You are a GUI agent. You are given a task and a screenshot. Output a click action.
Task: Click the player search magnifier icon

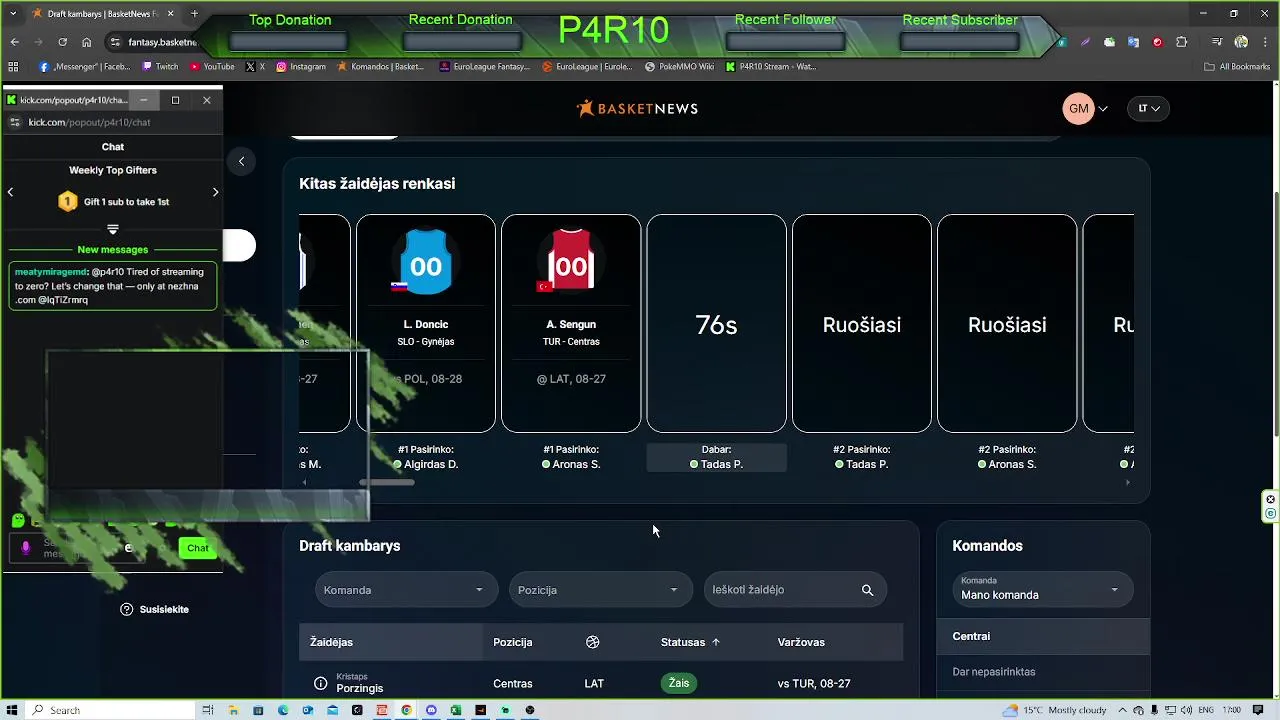[867, 590]
